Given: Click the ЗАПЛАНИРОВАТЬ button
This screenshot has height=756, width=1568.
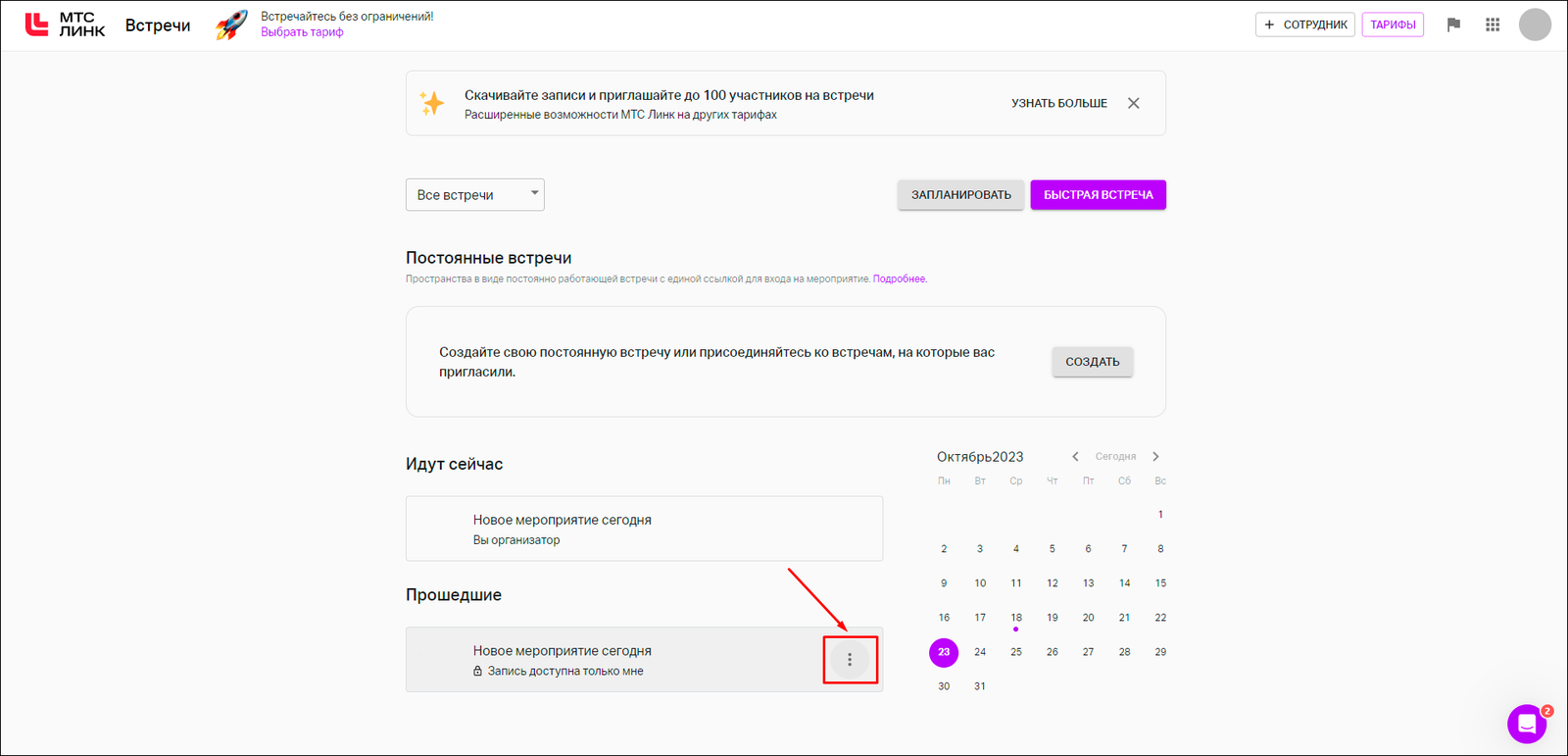Looking at the screenshot, I should coord(961,195).
